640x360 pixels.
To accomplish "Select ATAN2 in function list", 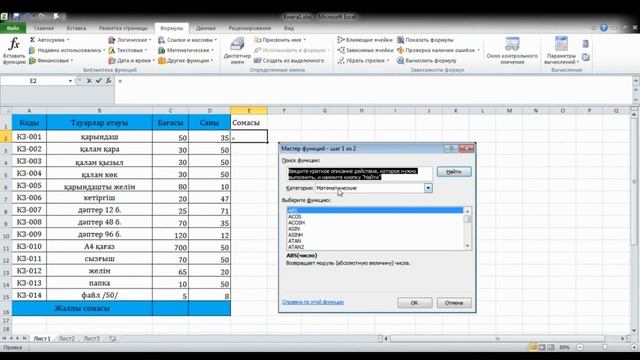I will point(296,247).
